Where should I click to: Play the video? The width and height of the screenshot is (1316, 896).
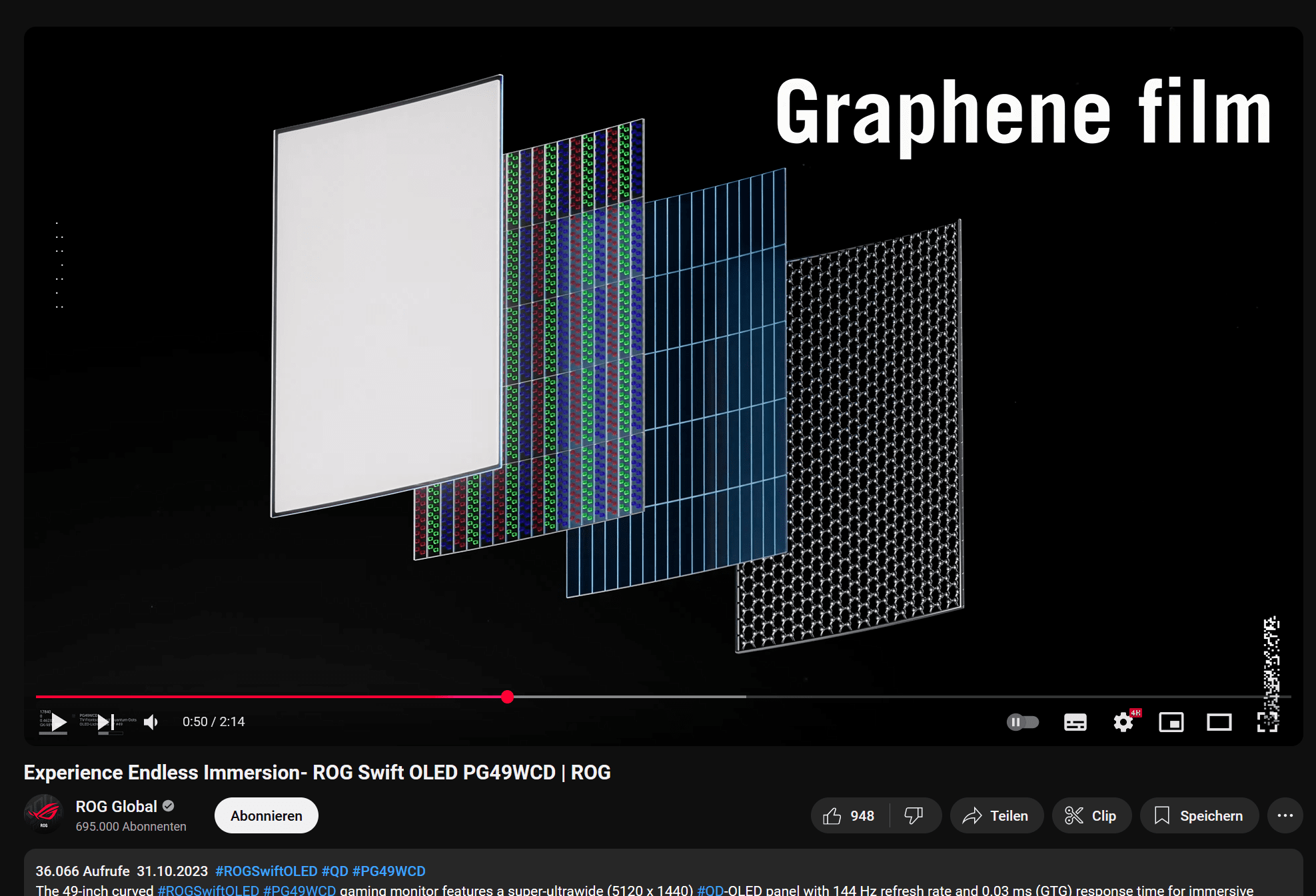coord(59,722)
